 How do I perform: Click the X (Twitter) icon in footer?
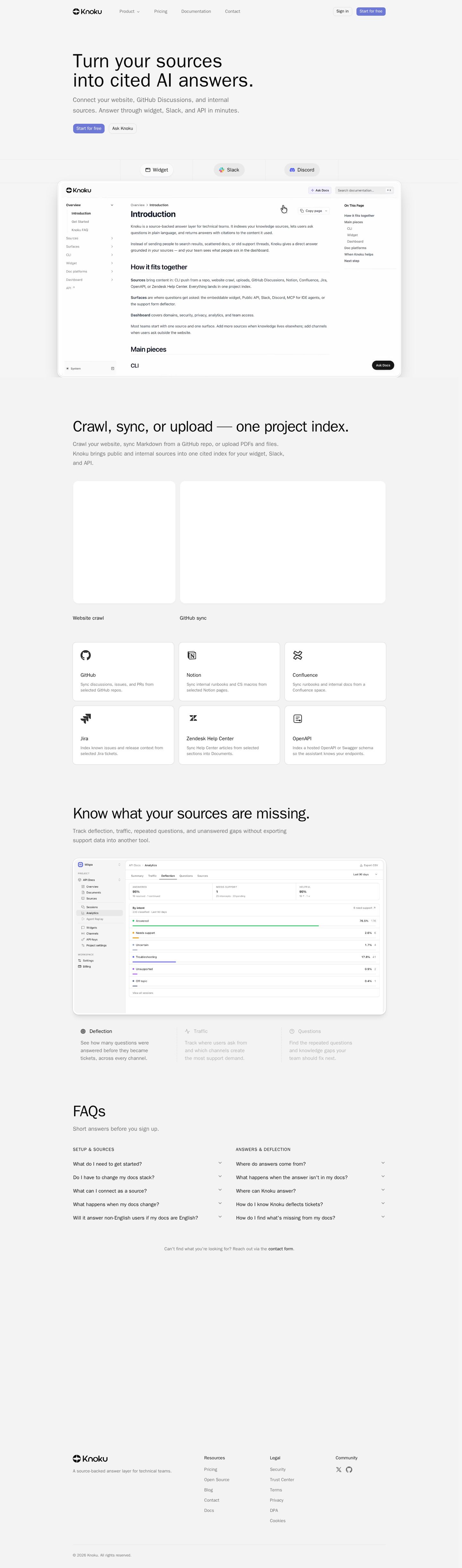coord(339,1469)
